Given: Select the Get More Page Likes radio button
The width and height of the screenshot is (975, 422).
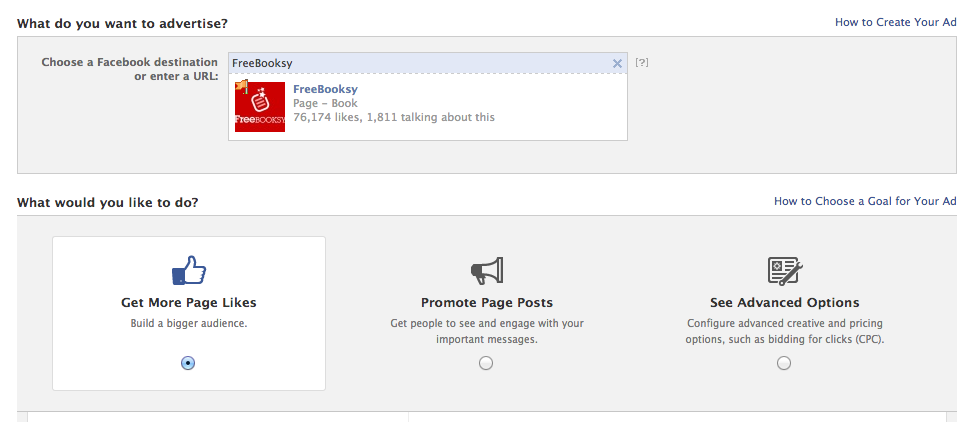Looking at the screenshot, I should coord(188,363).
